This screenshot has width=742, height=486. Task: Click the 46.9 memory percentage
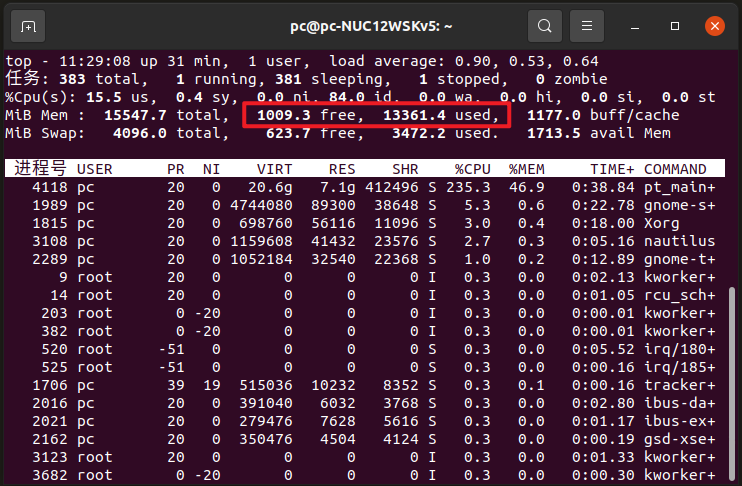pos(527,187)
